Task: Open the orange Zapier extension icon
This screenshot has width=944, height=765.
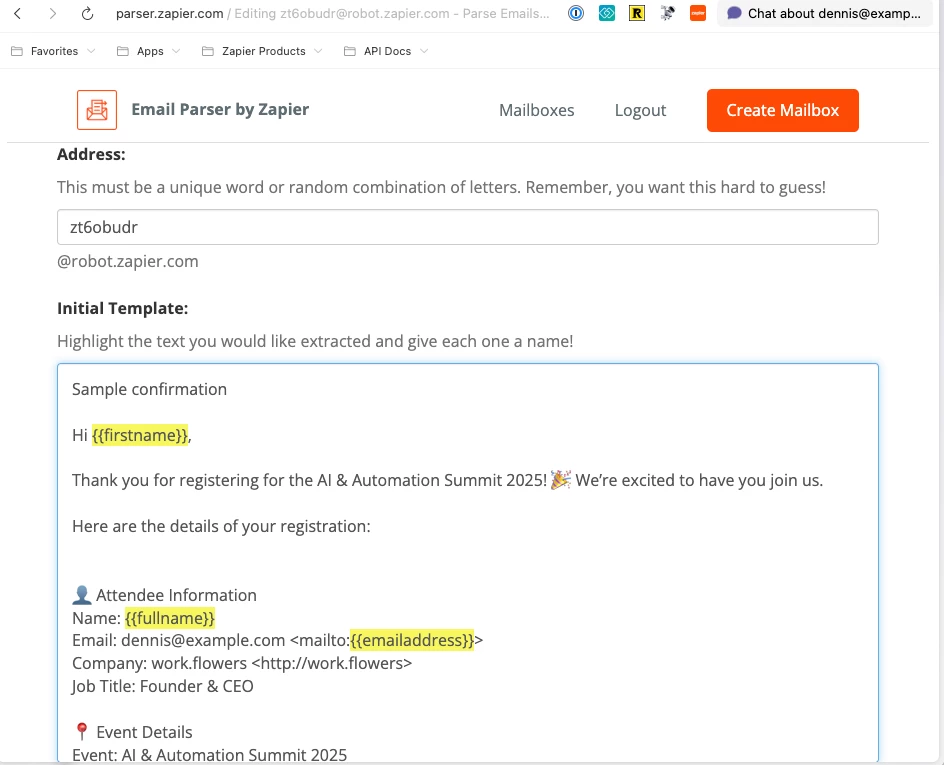Action: [698, 13]
